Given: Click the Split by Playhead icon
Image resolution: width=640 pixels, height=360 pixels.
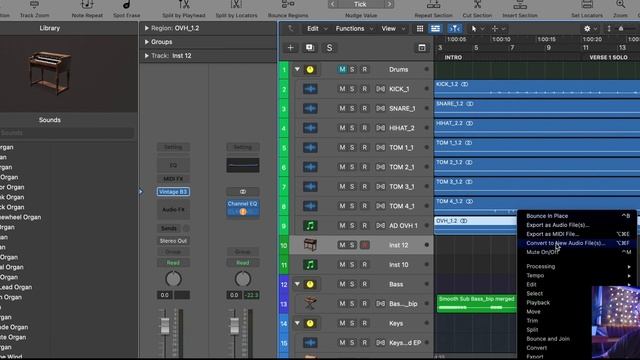Looking at the screenshot, I should [x=184, y=5].
